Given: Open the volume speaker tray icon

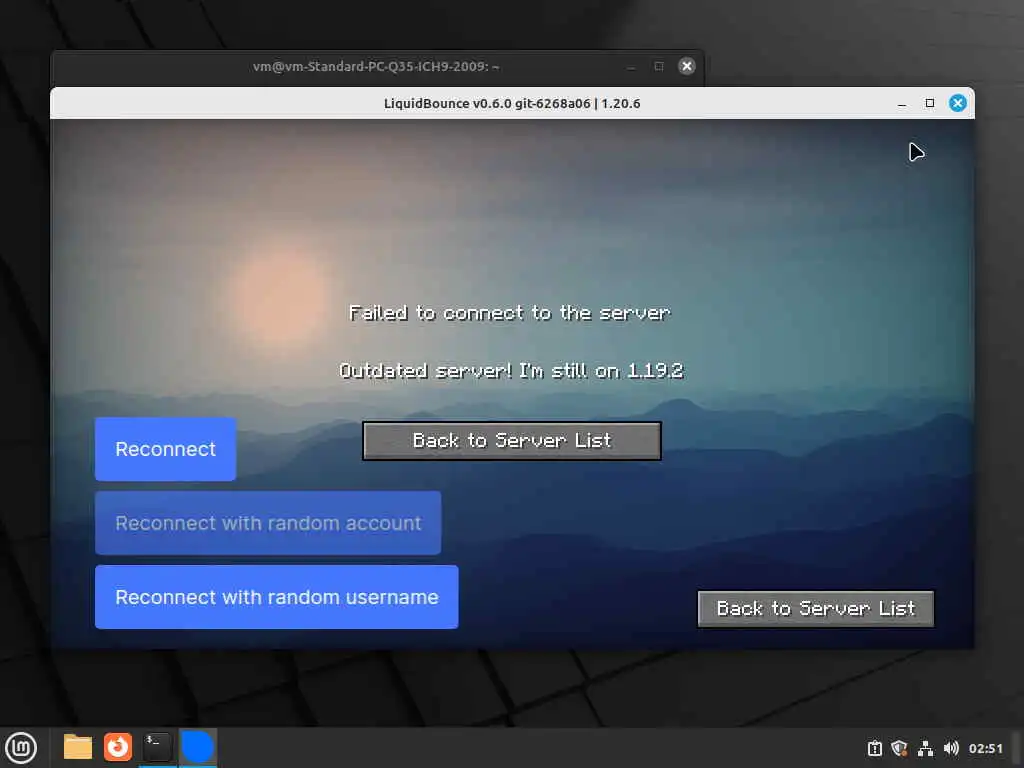Looking at the screenshot, I should tap(951, 748).
